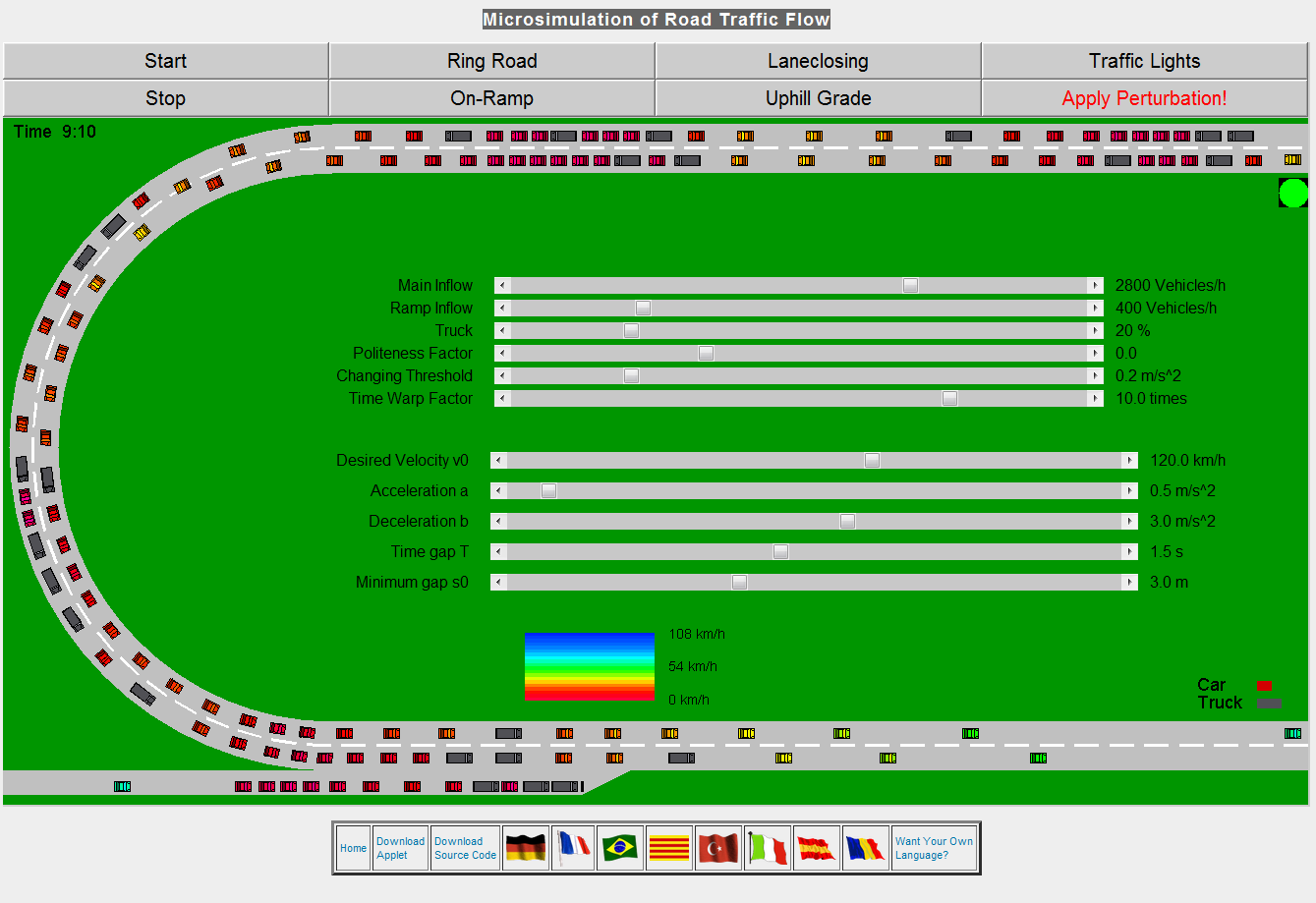Increase Desired Velocity via right arrow stepper
The height and width of the screenshot is (903, 1316).
tap(1130, 459)
